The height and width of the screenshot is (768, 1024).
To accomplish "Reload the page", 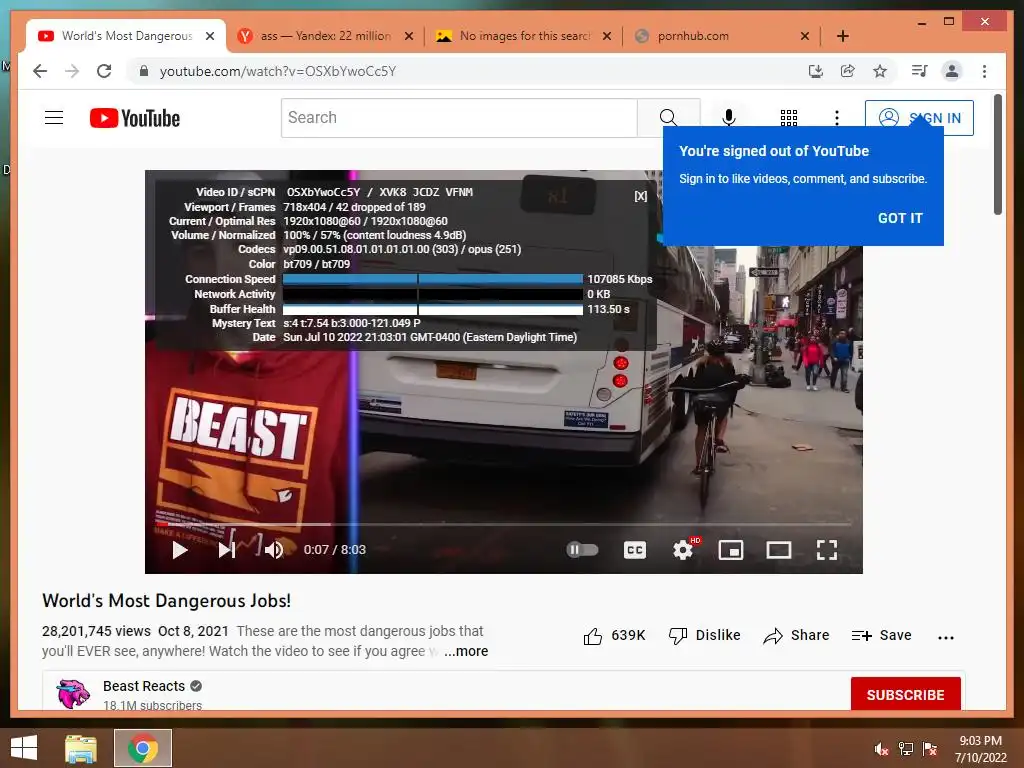I will pyautogui.click(x=104, y=71).
